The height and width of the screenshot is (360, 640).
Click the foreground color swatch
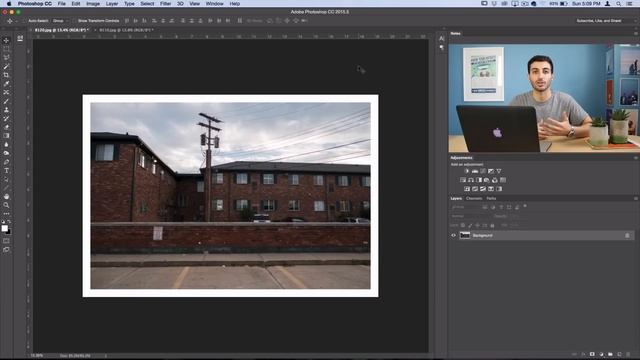click(4, 228)
